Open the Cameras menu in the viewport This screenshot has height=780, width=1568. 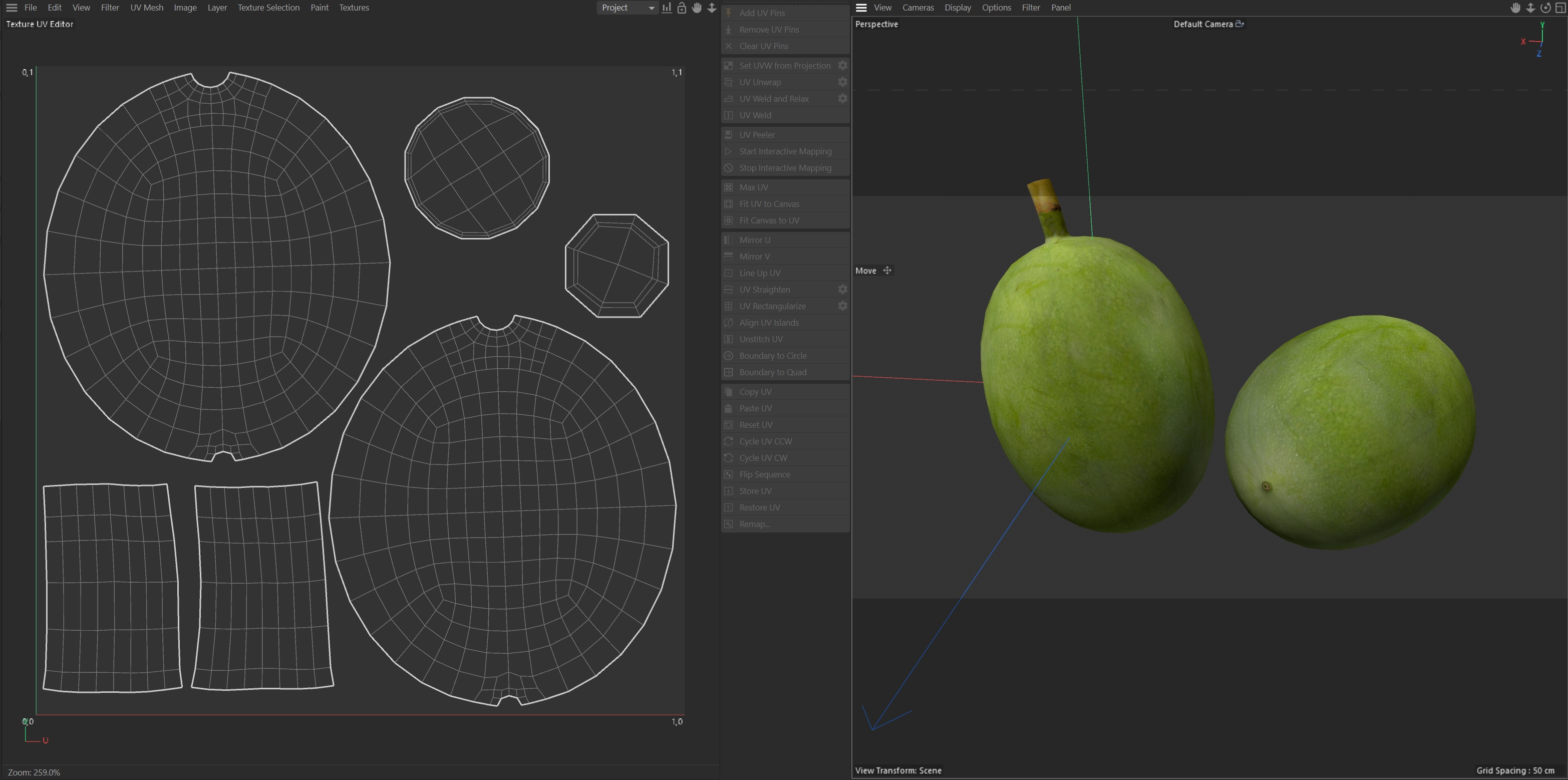tap(917, 8)
